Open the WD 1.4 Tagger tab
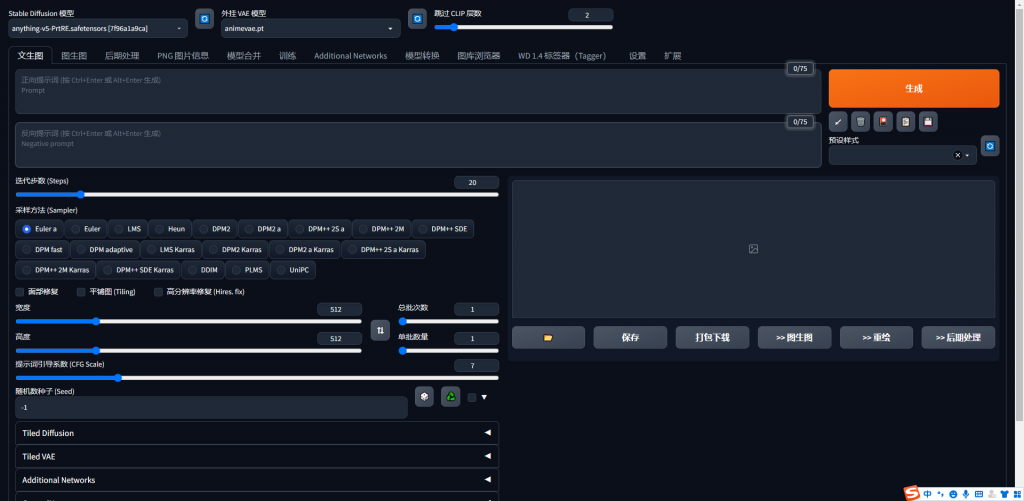 click(562, 56)
